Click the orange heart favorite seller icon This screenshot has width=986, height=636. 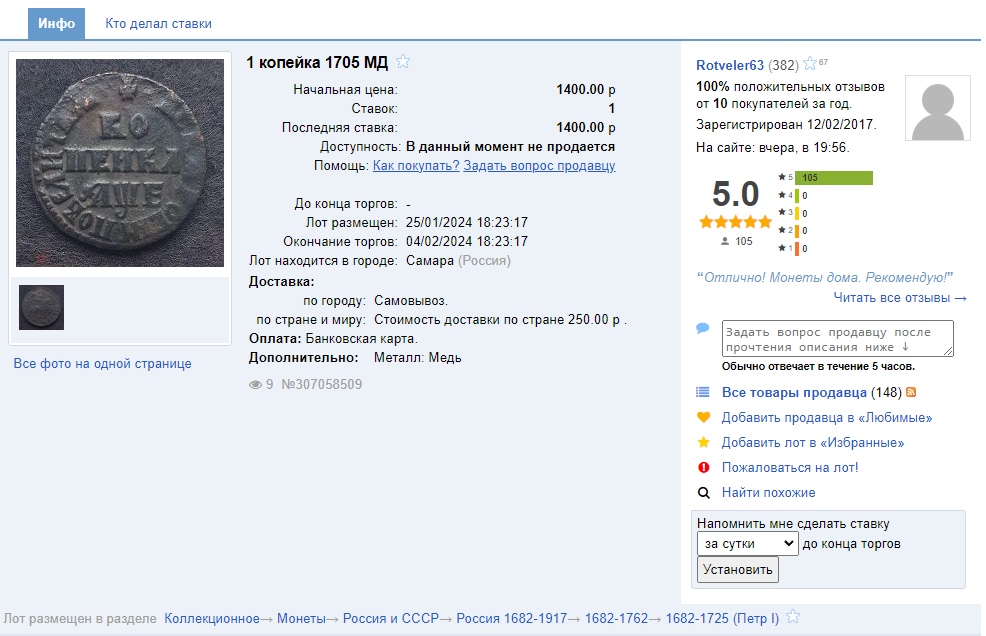point(703,418)
